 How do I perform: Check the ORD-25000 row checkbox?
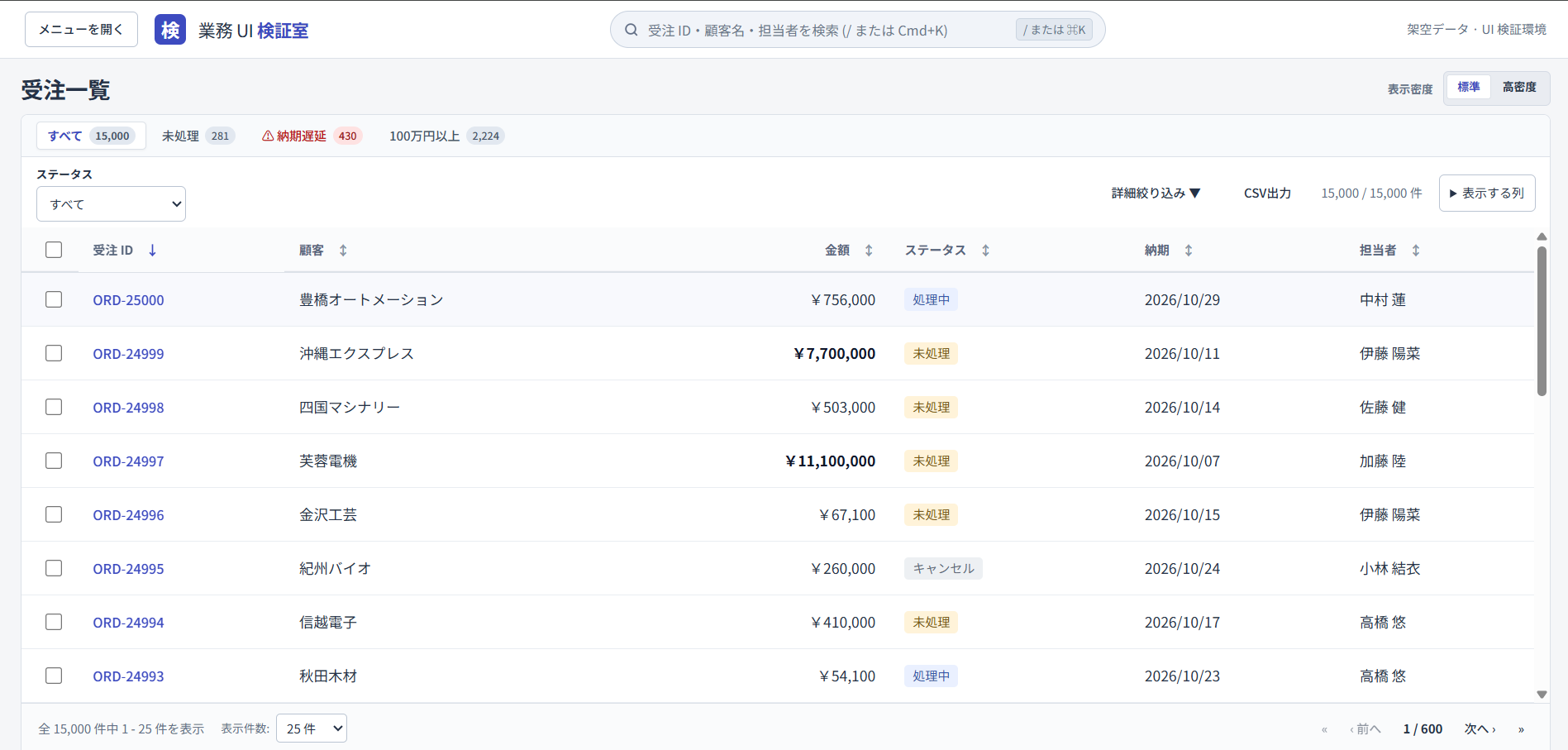[x=54, y=299]
